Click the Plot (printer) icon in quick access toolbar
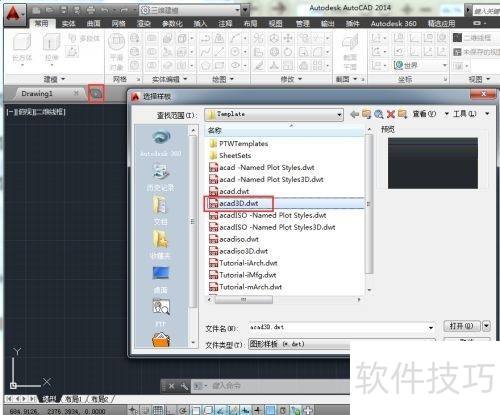Image resolution: width=500 pixels, height=415 pixels. pyautogui.click(x=91, y=10)
